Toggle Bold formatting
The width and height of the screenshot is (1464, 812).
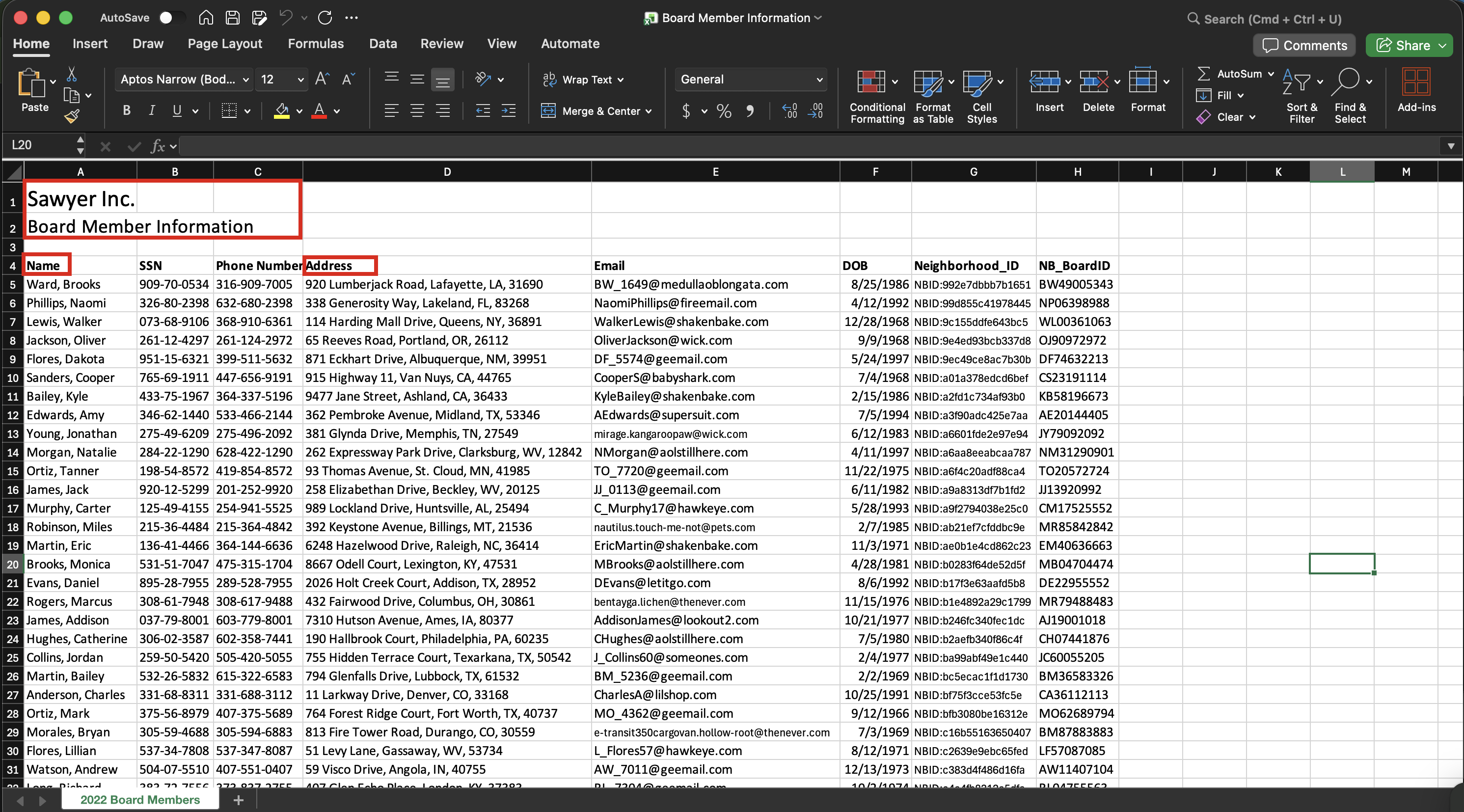pyautogui.click(x=126, y=111)
